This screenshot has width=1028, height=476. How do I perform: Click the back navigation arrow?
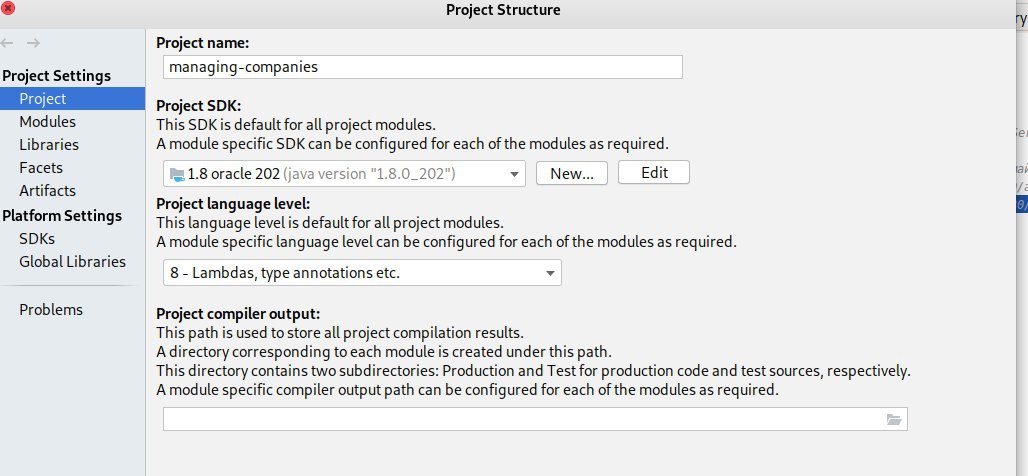[7, 43]
